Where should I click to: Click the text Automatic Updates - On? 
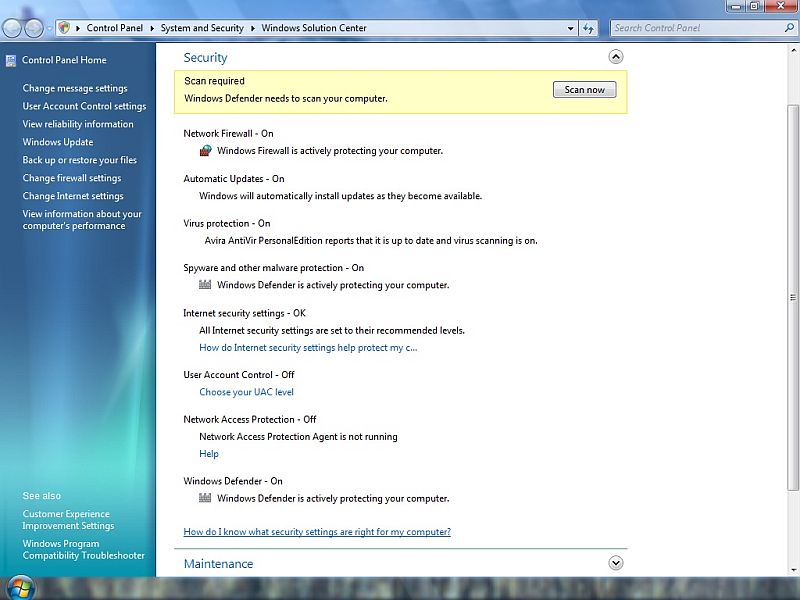coord(234,179)
